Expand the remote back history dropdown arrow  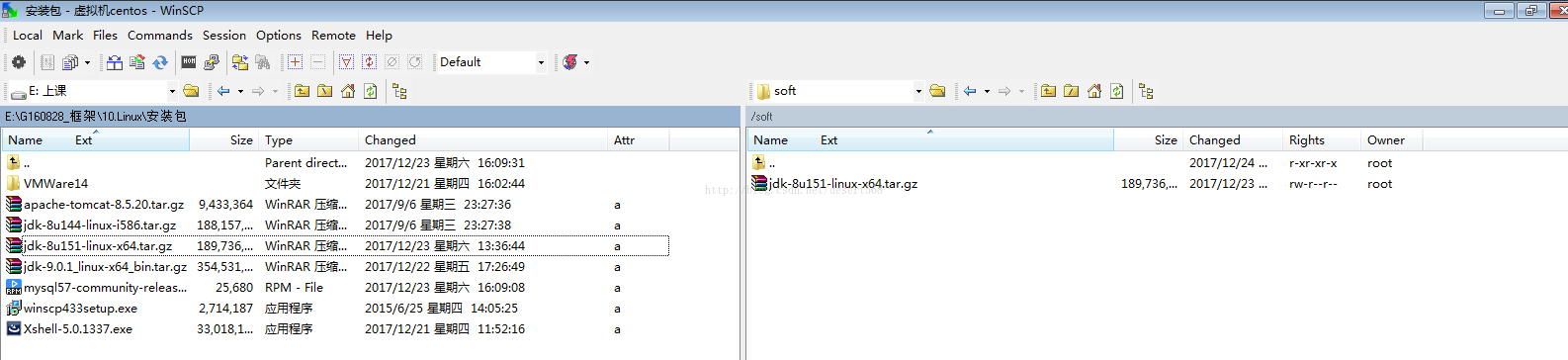point(987,91)
